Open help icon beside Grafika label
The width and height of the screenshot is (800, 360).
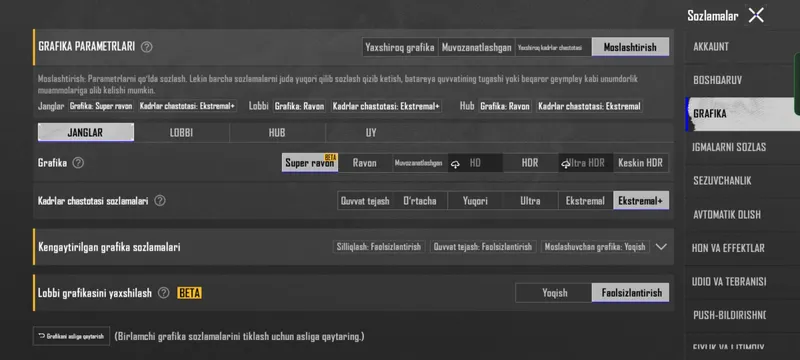(x=78, y=163)
